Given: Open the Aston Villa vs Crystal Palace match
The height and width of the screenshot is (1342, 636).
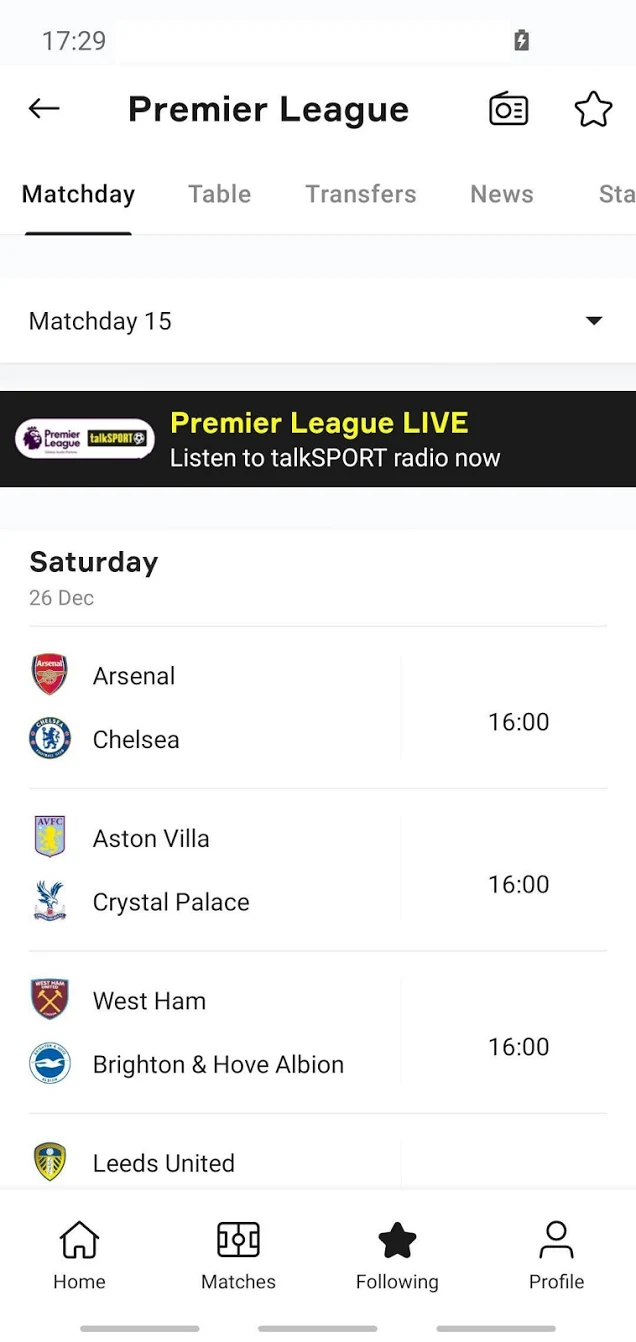Looking at the screenshot, I should 318,870.
